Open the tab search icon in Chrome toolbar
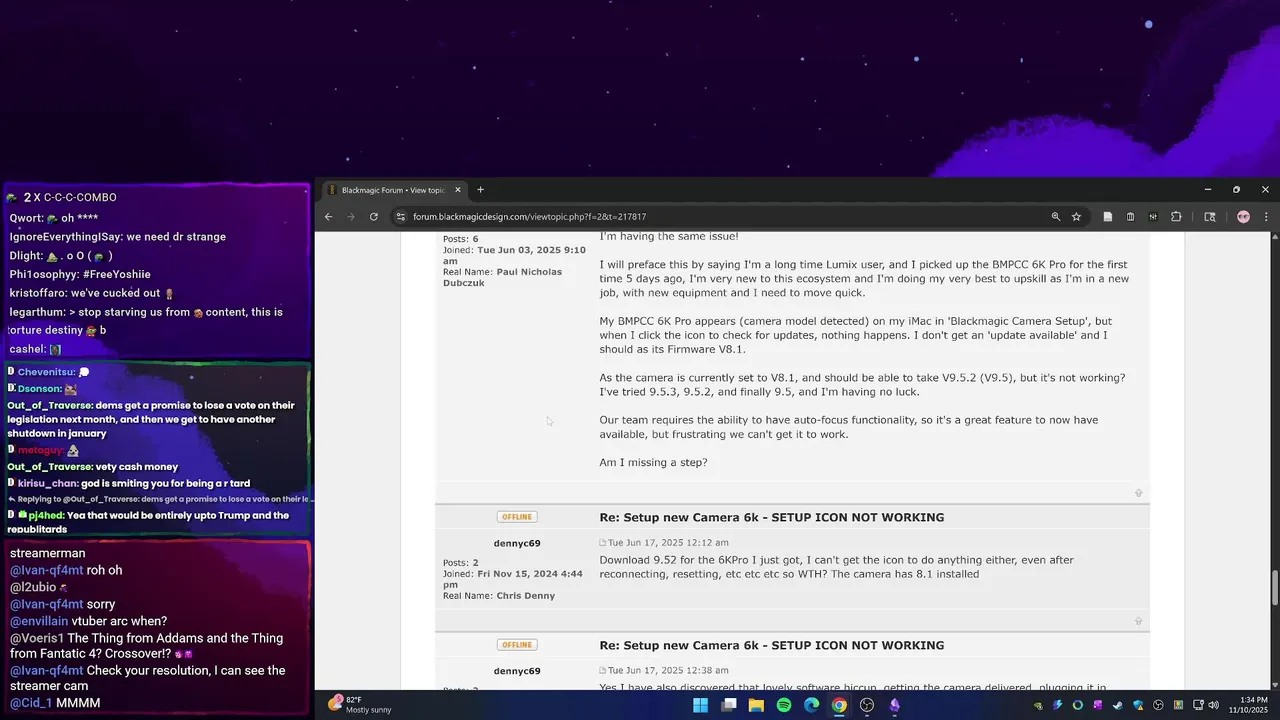1280x720 pixels. click(1209, 217)
